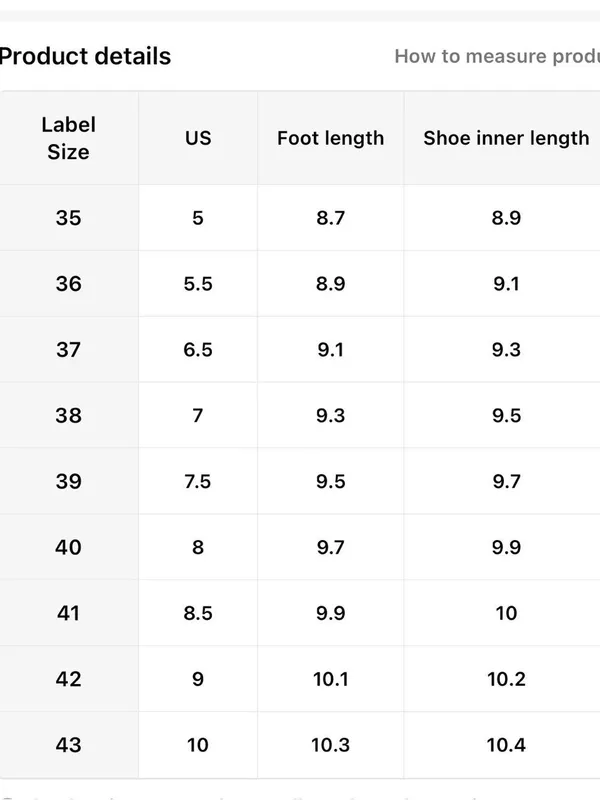Viewport: 600px width, 800px height.
Task: Click US size 8.5 cell
Action: tap(198, 613)
